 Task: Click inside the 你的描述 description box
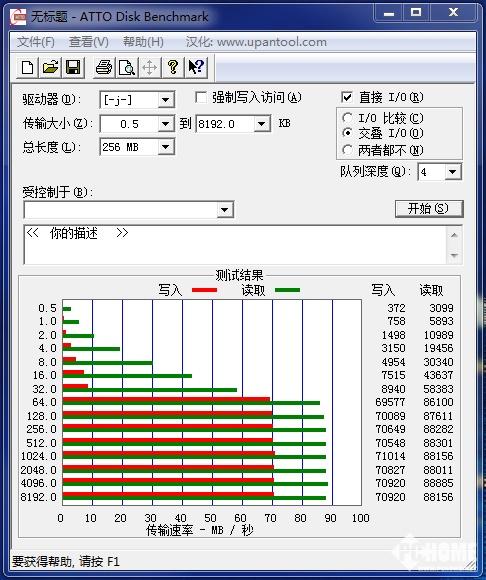click(x=236, y=245)
